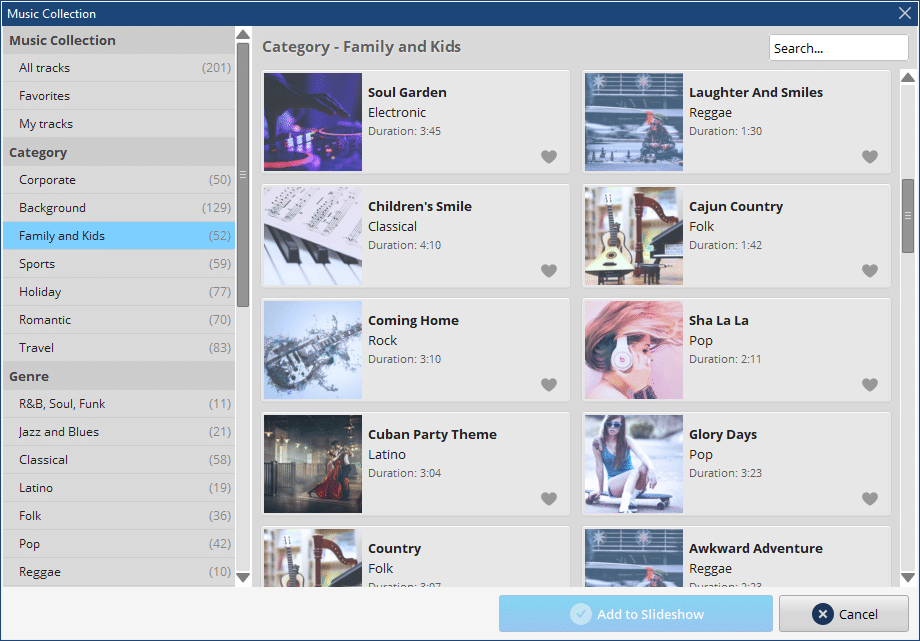
Task: Click sidebar scrollbar down arrow
Action: pyautogui.click(x=243, y=578)
